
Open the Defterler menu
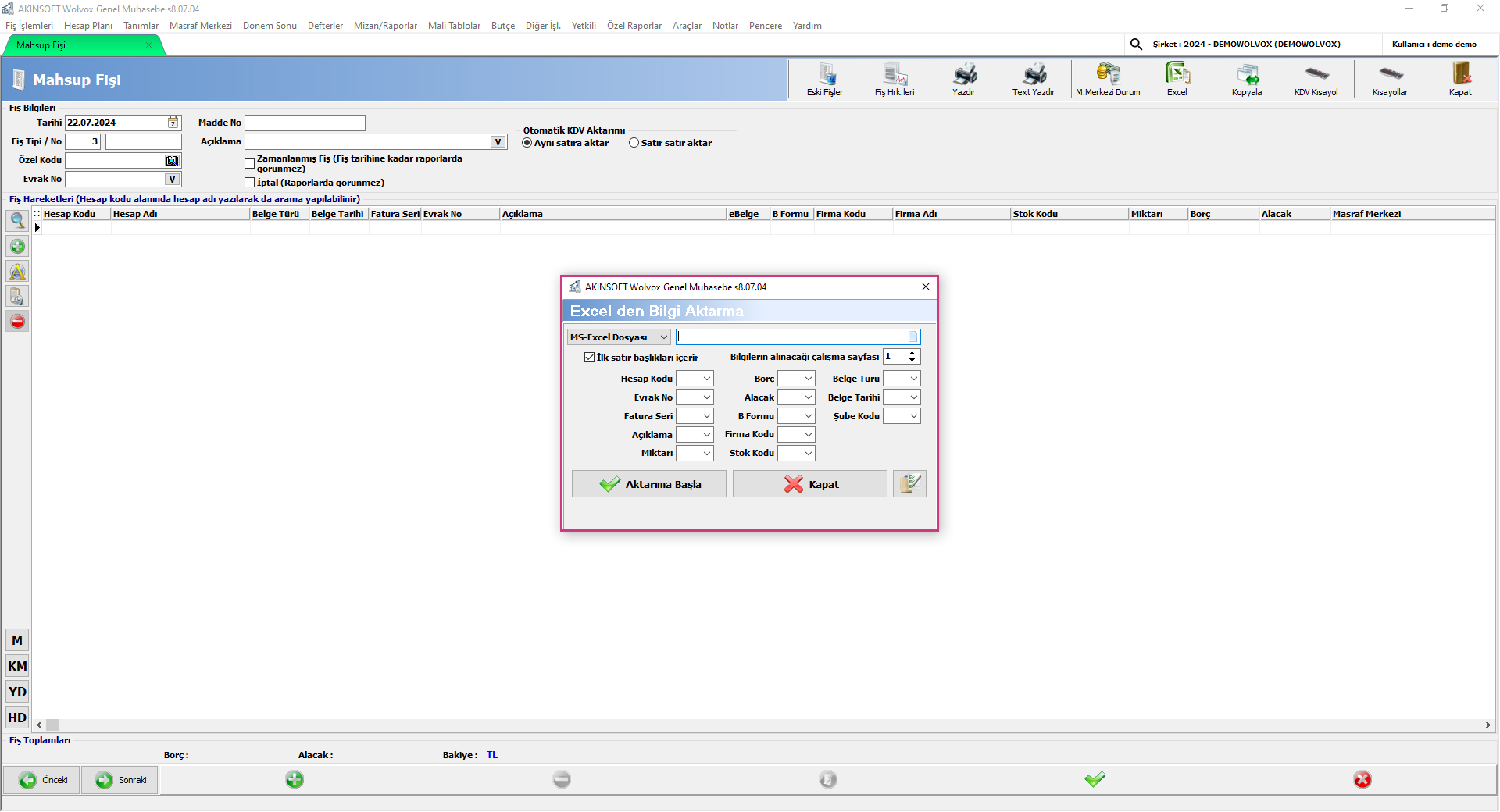pos(325,26)
